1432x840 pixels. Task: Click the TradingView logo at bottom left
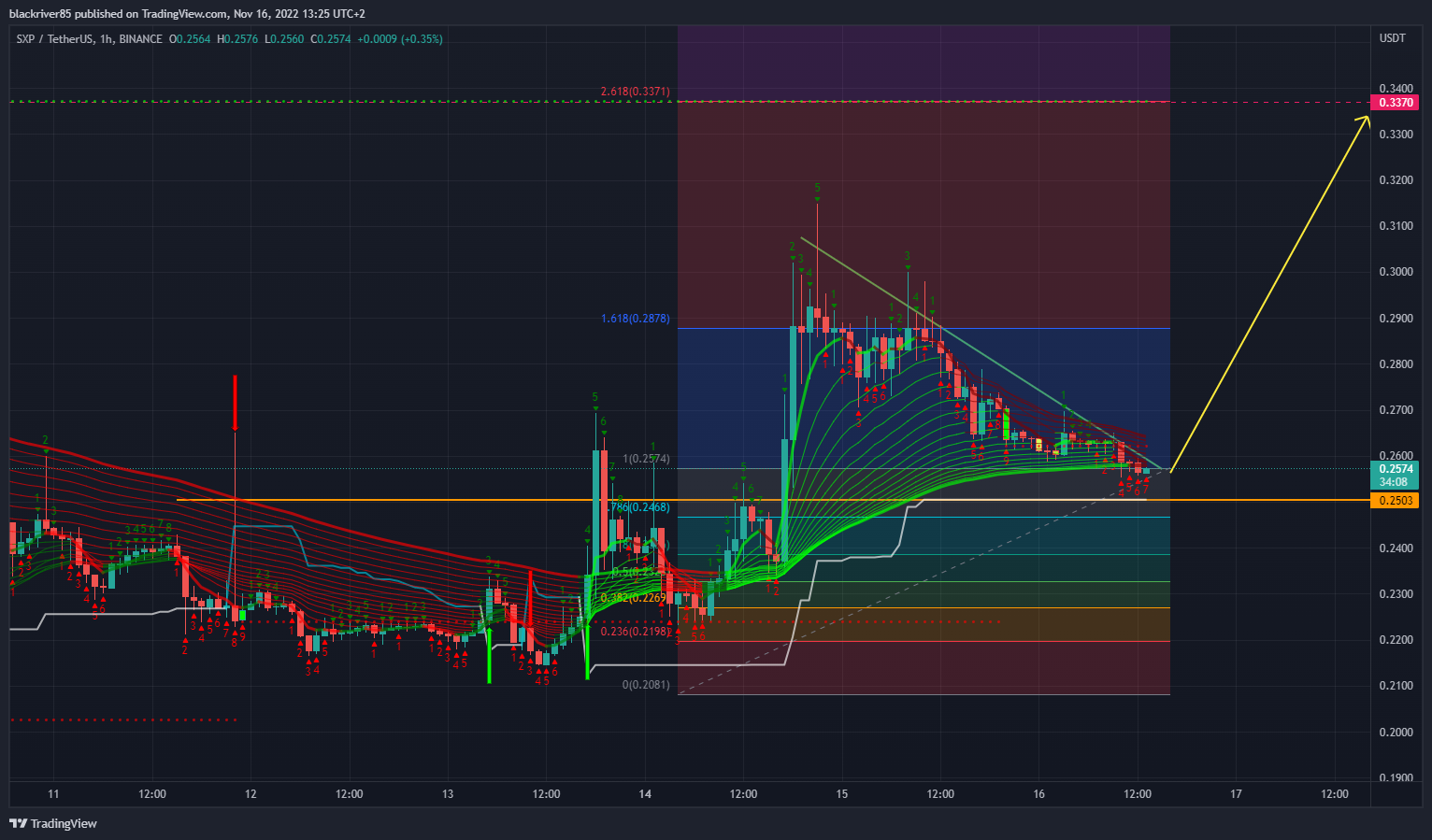tap(53, 823)
